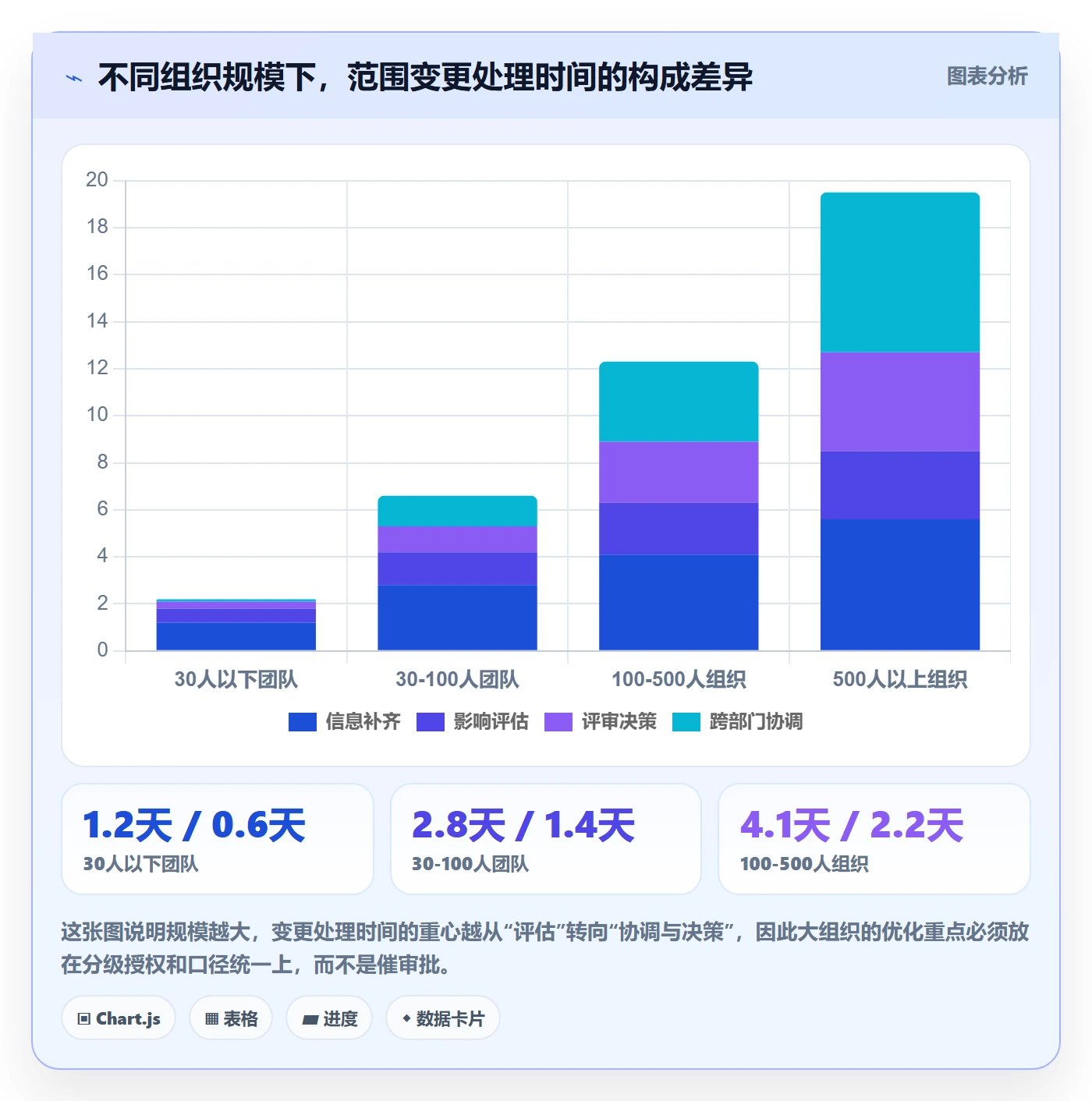Toggle the 影响评估 legend color swatch

(431, 722)
